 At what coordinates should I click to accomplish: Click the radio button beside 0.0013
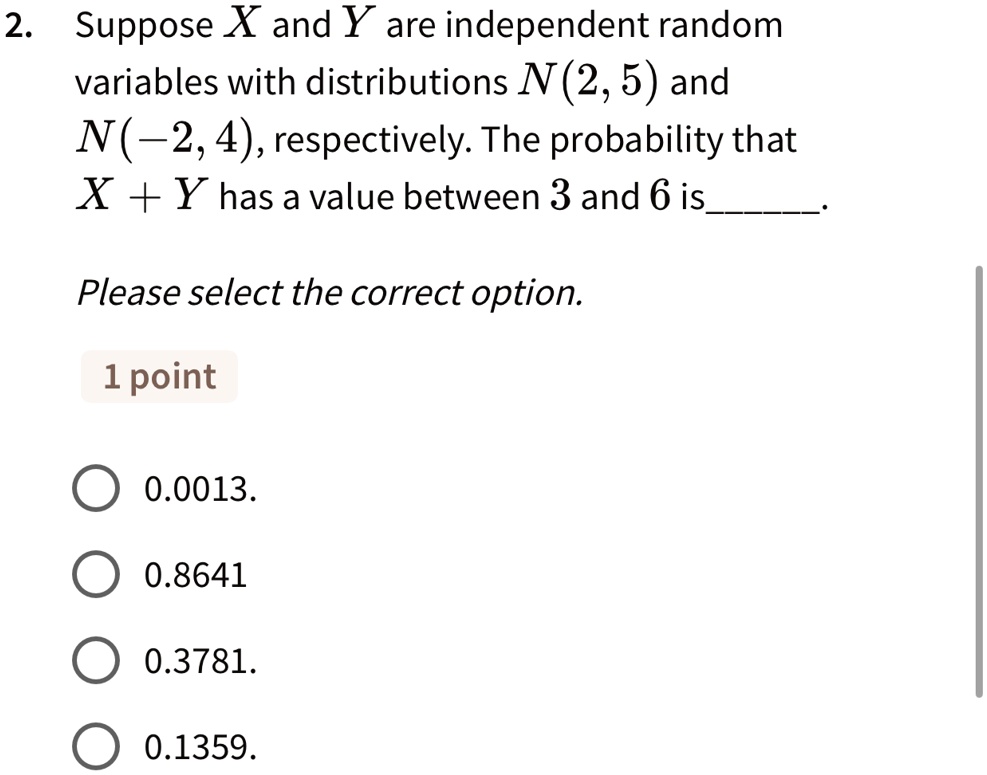[96, 489]
